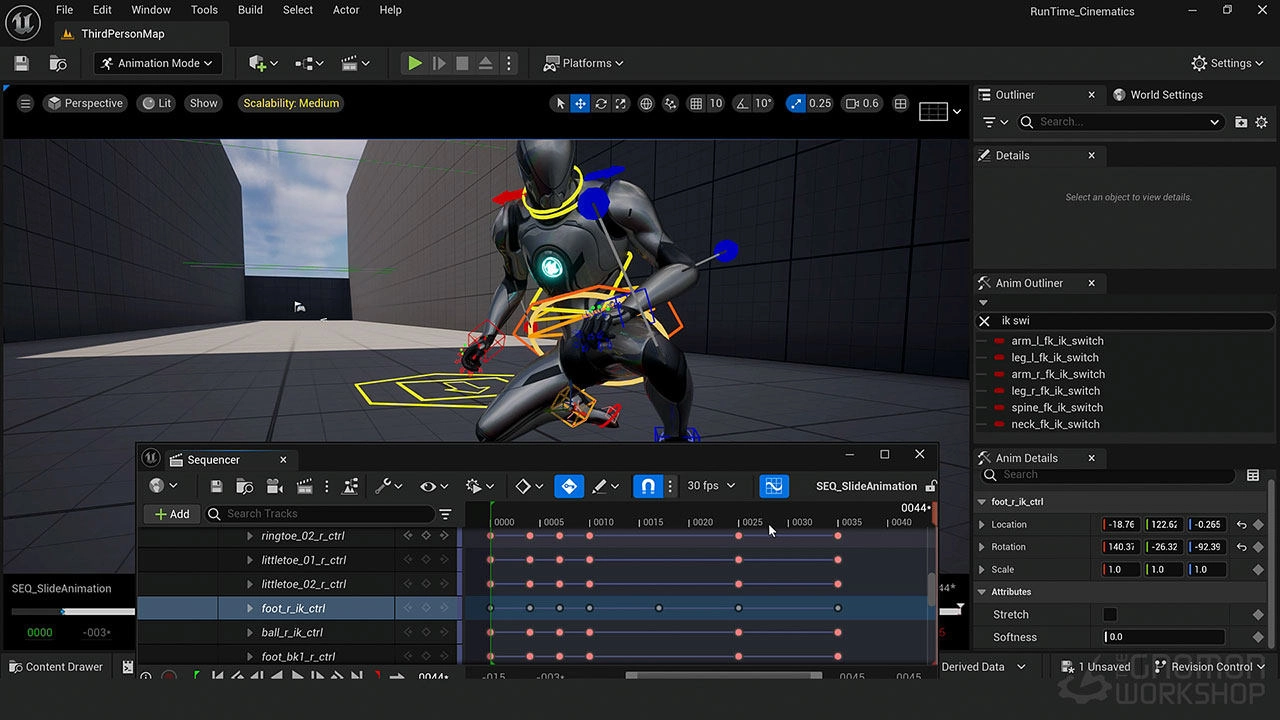Open the Build menu

[x=250, y=10]
